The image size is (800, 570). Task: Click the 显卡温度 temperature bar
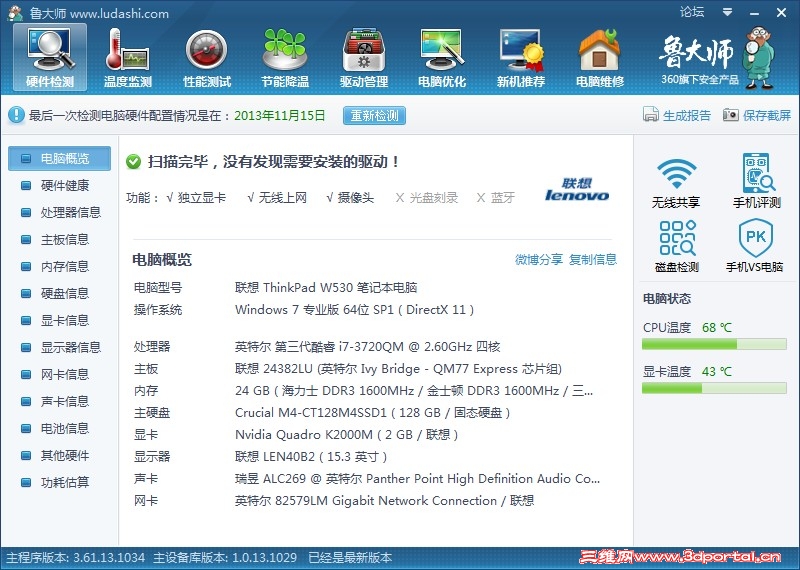pyautogui.click(x=714, y=388)
